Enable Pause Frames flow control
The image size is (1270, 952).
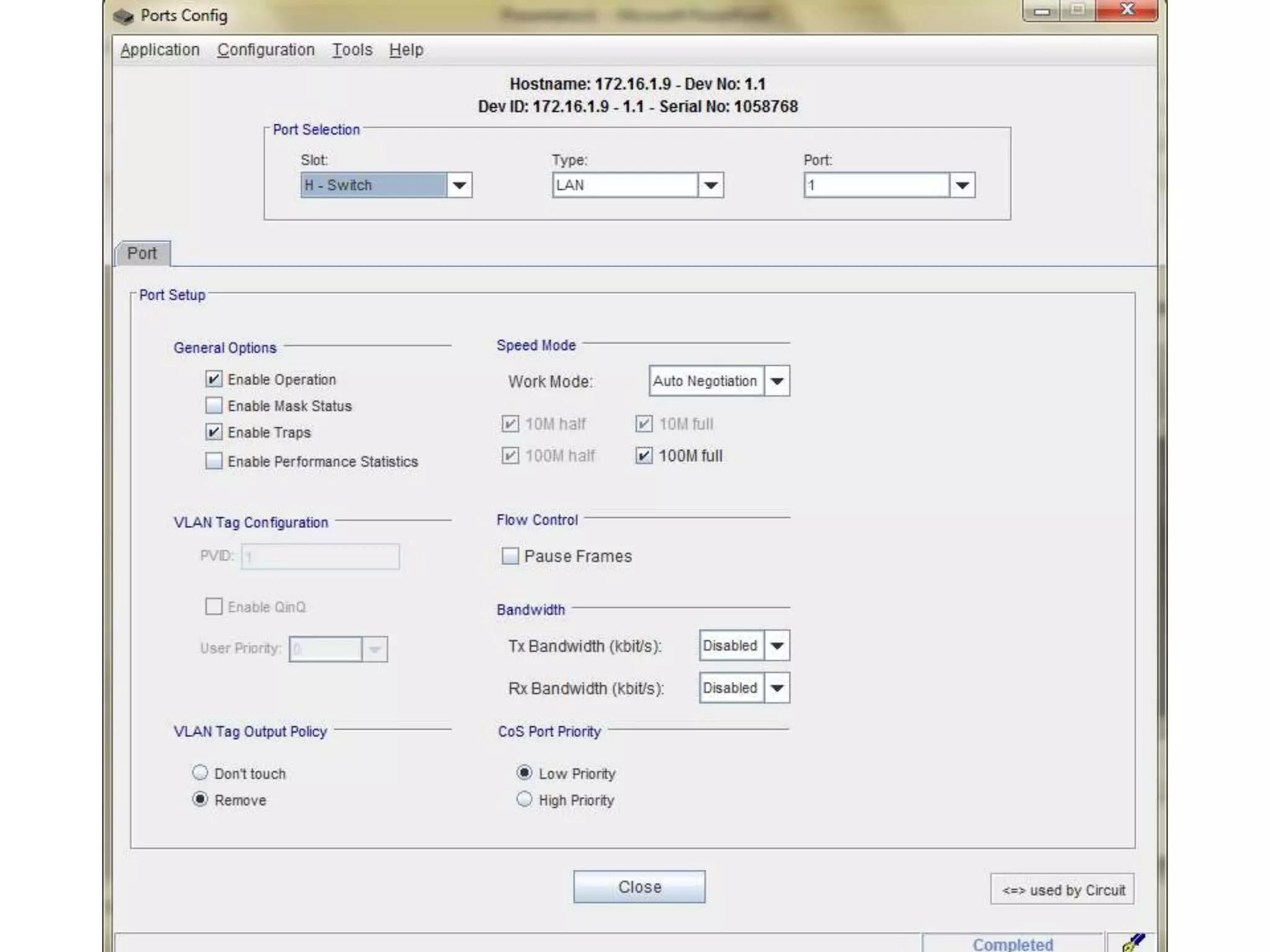[510, 556]
